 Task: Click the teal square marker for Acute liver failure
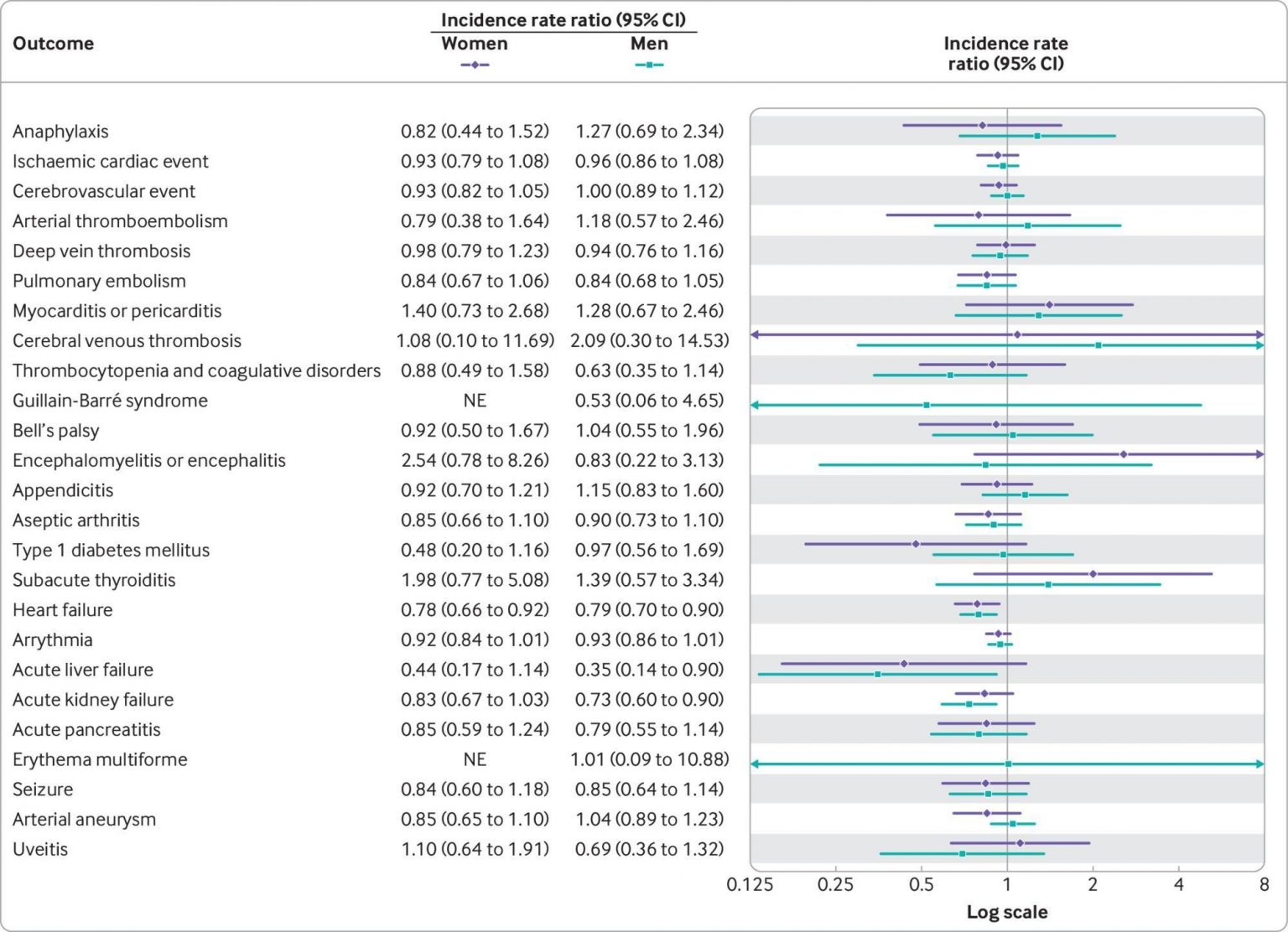878,674
